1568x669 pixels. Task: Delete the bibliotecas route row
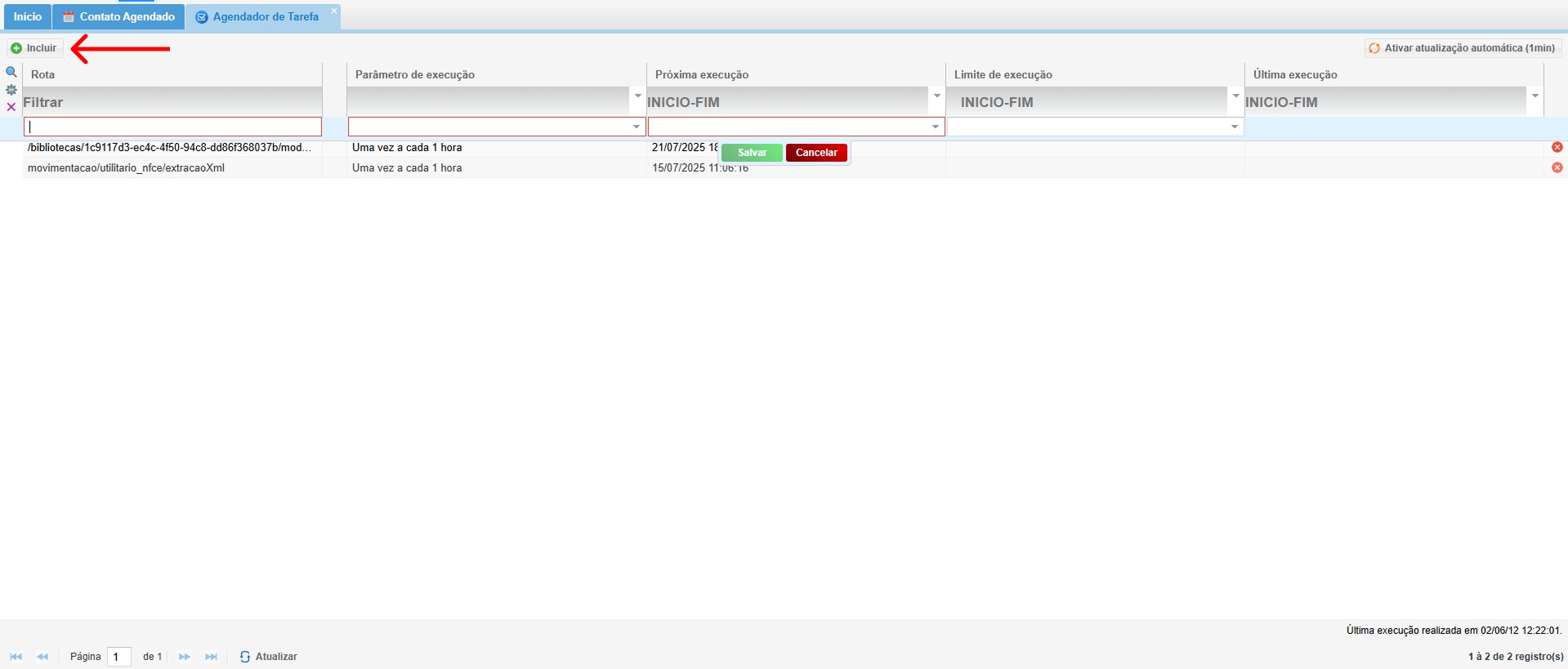[1557, 147]
